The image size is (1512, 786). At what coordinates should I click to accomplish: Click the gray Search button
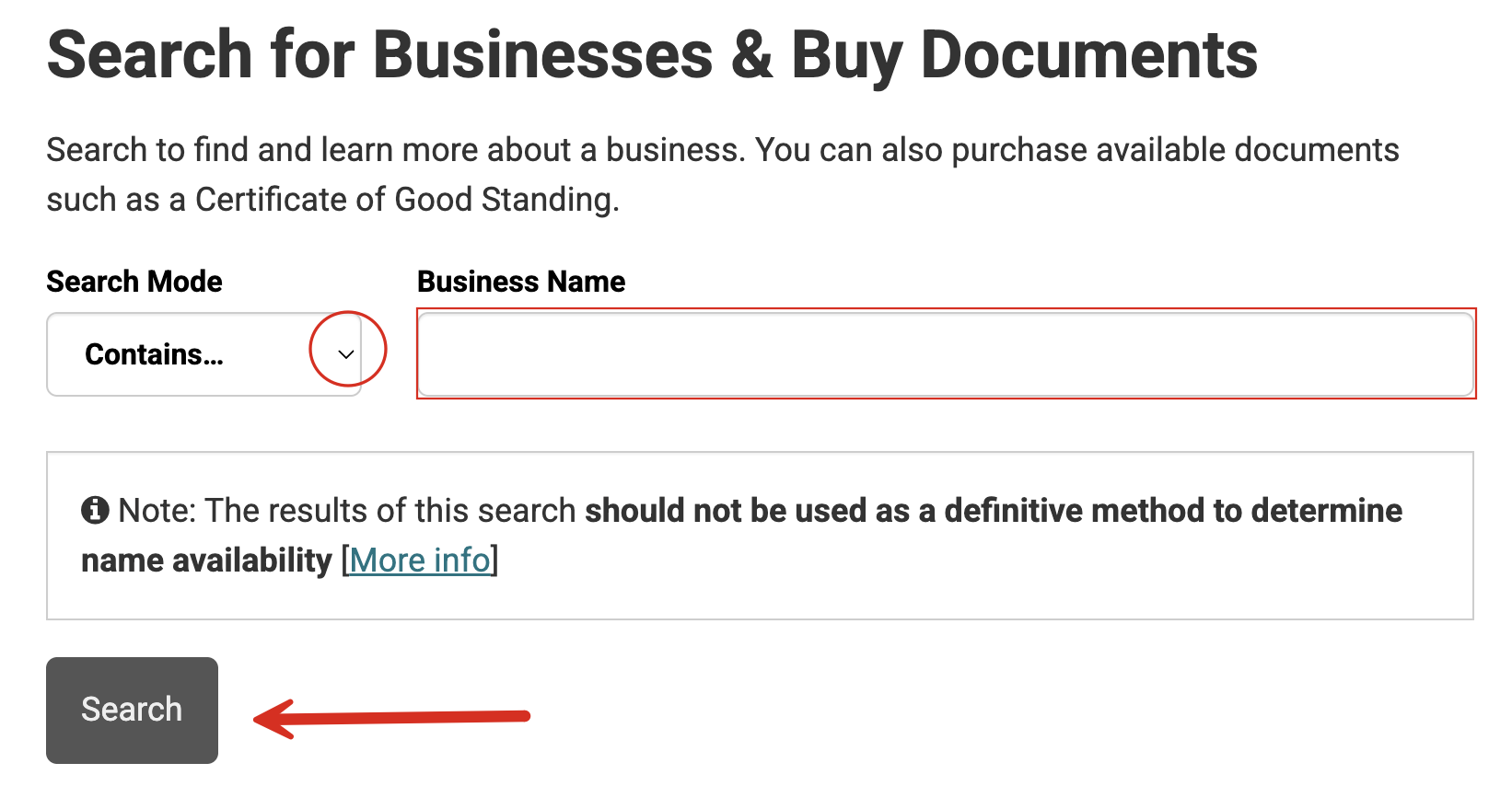tap(132, 710)
